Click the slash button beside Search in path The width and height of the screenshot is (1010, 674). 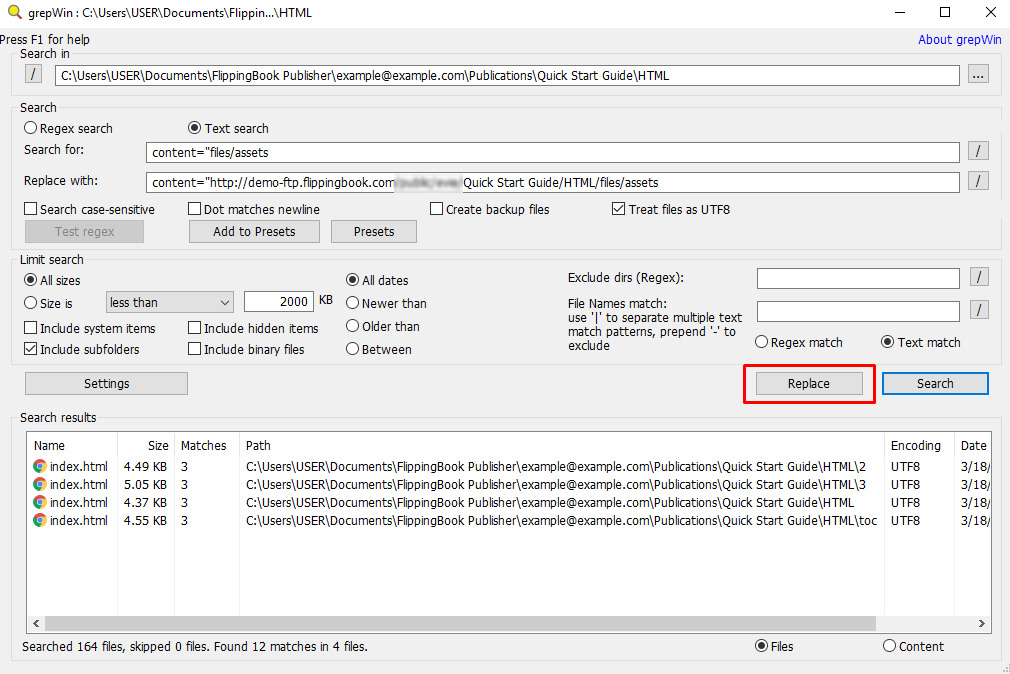coord(33,74)
